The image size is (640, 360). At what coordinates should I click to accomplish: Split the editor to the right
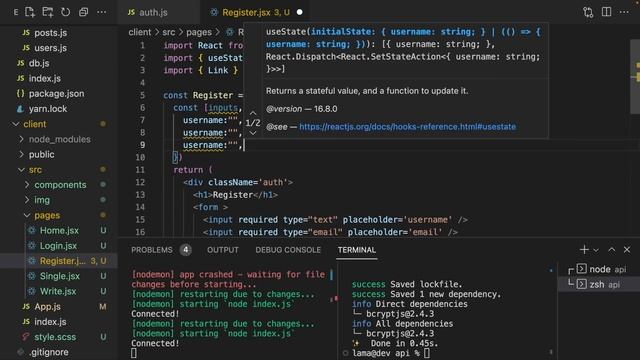[607, 12]
